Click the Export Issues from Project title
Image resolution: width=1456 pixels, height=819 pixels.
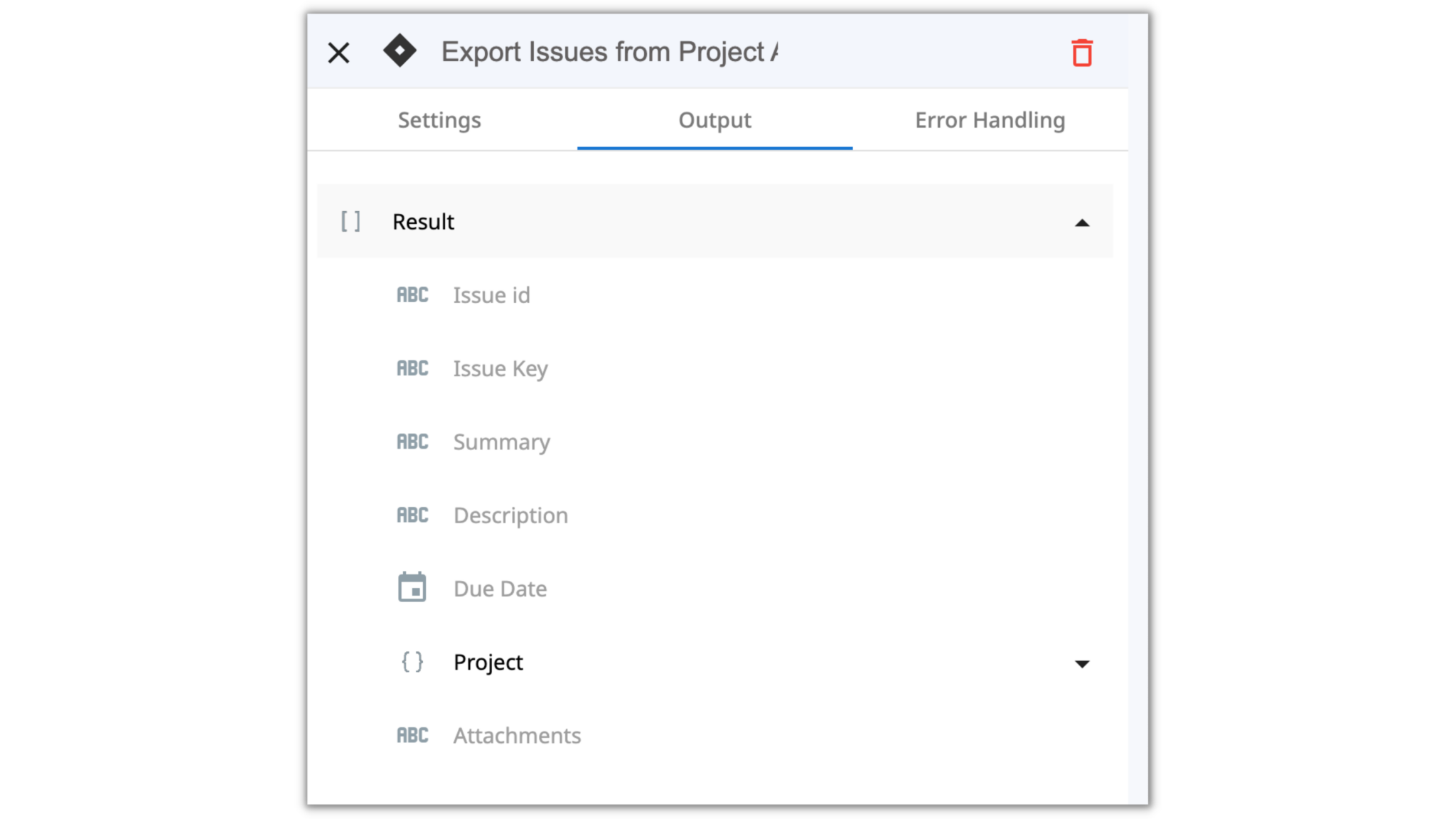coord(609,51)
